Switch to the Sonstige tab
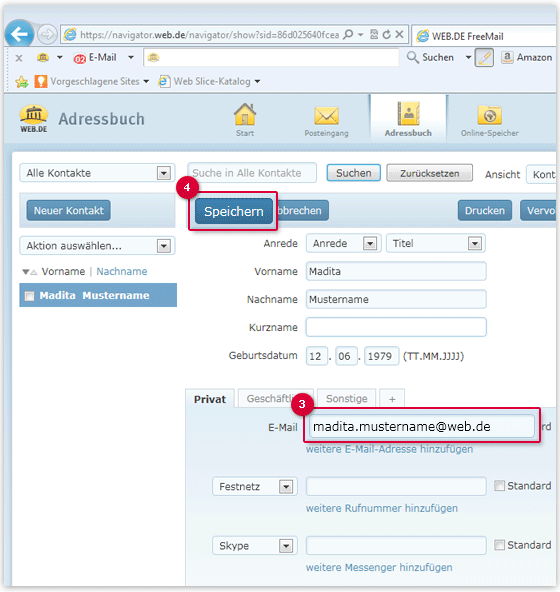560x592 pixels. (346, 399)
